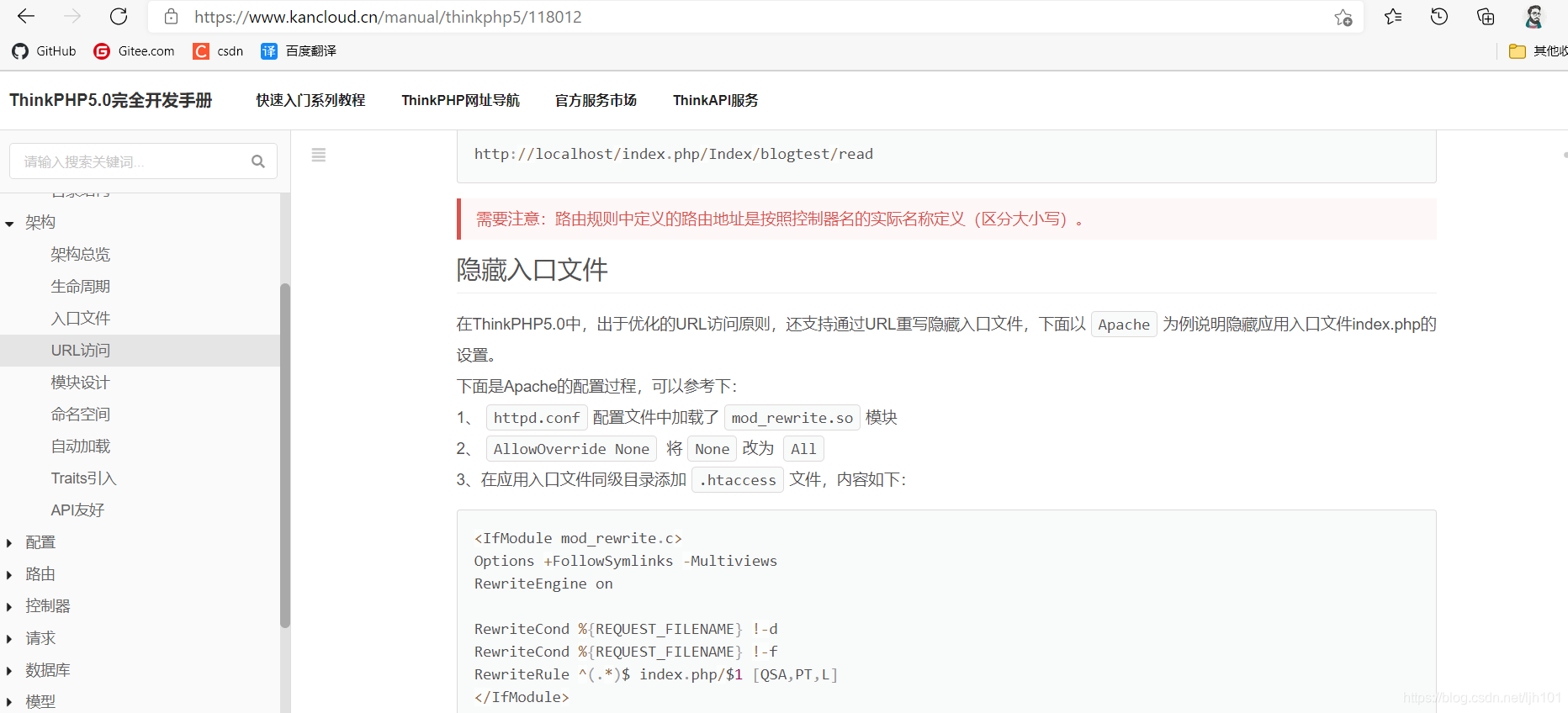This screenshot has height=713, width=1568.
Task: Open ThinkAPI服务 menu item
Action: pos(715,100)
